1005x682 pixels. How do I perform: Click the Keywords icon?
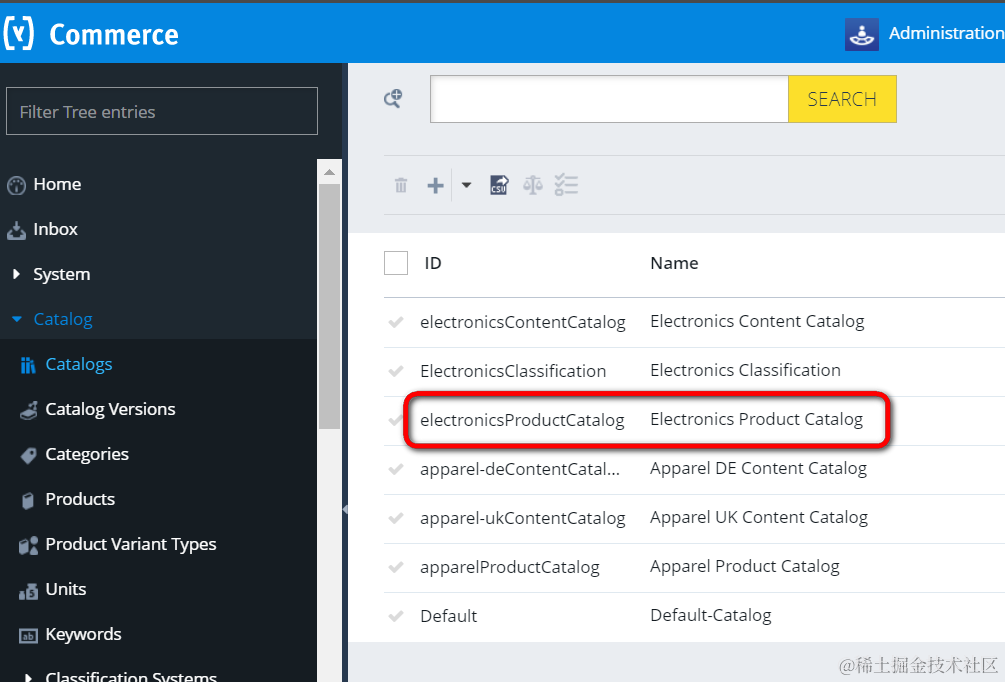28,636
